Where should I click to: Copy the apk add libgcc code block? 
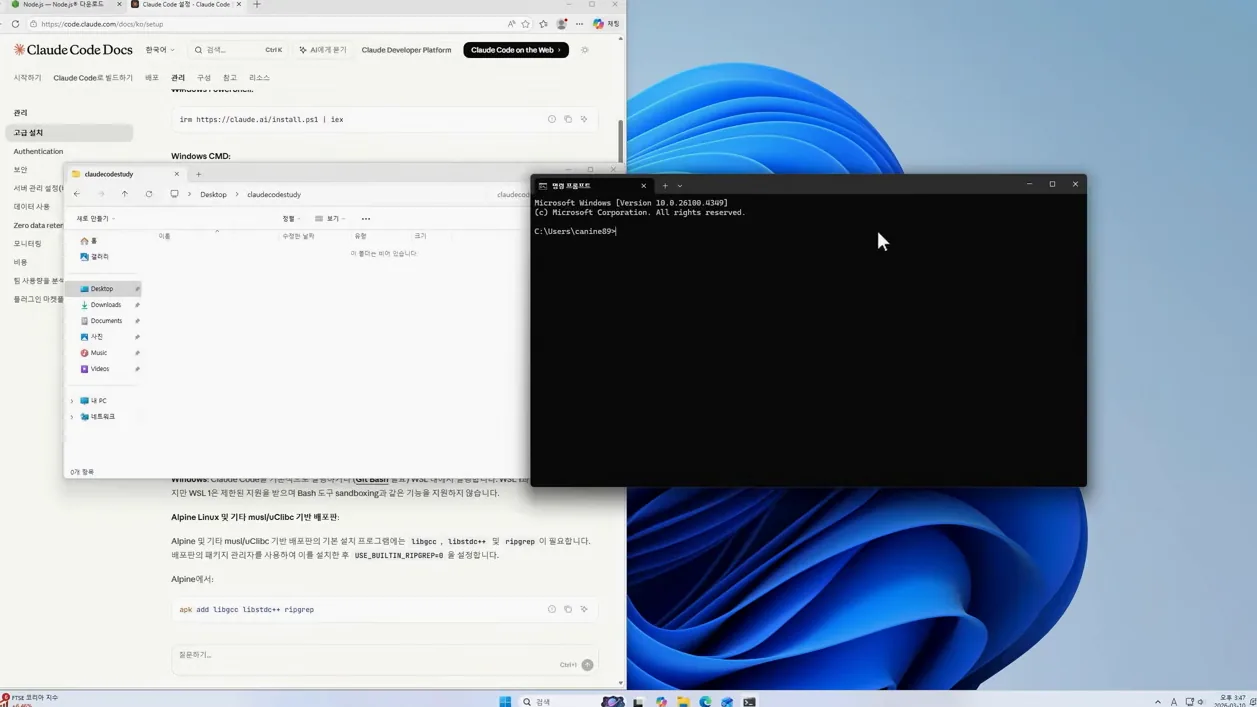pyautogui.click(x=568, y=609)
